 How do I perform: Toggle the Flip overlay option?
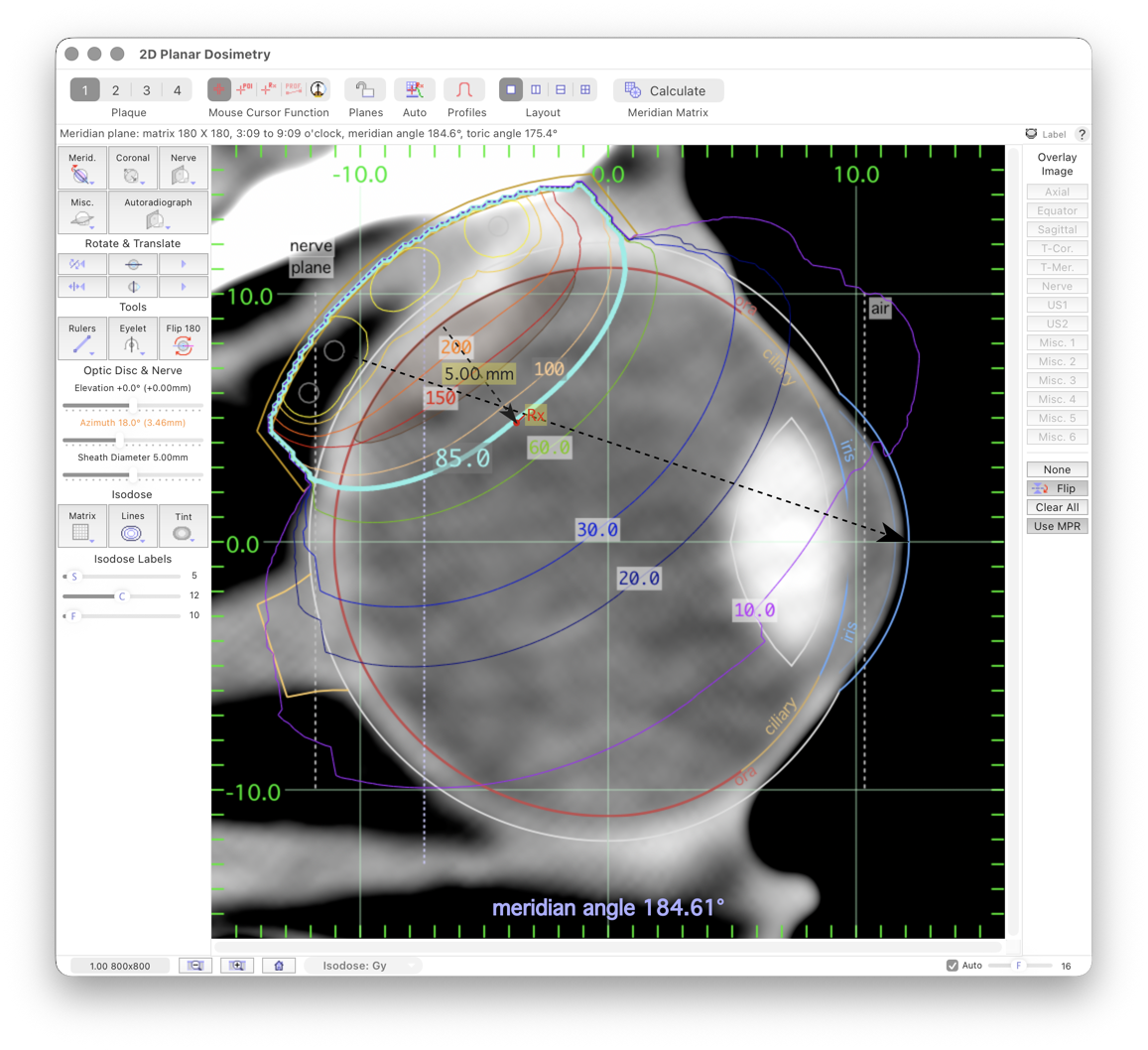tap(1056, 487)
